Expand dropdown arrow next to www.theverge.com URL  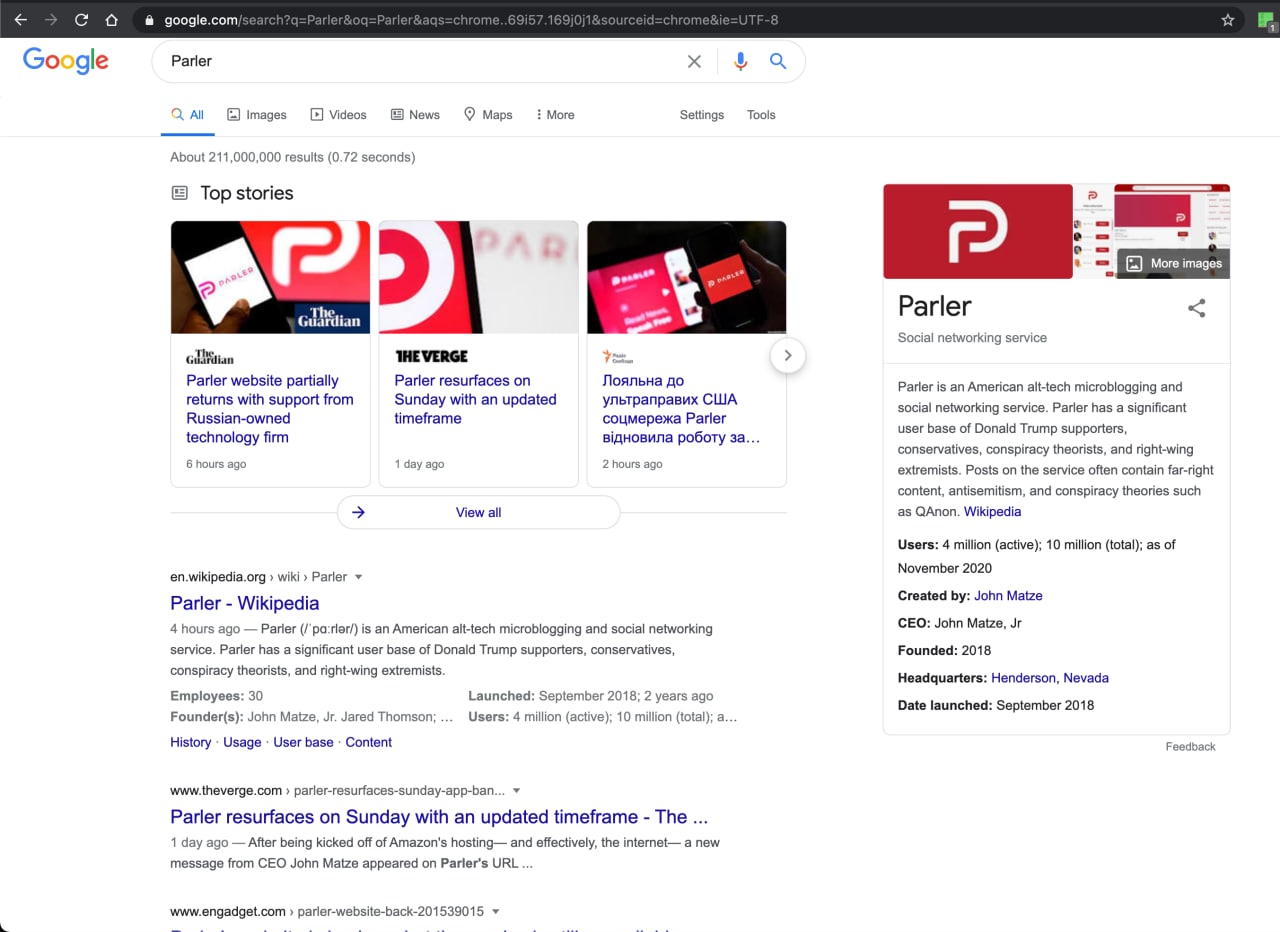[x=516, y=791]
